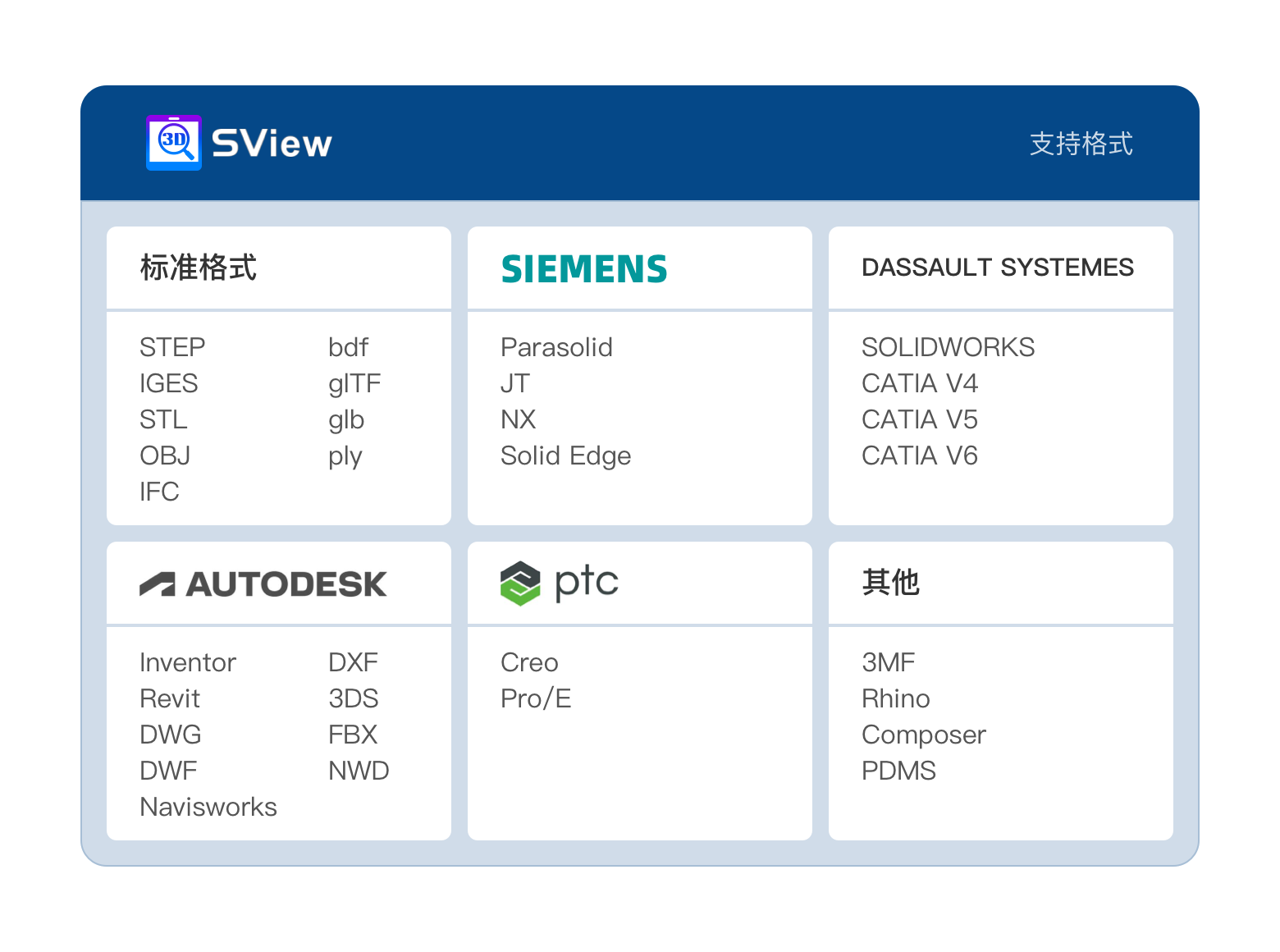Viewport: 1280px width, 952px height.
Task: Click the SView 3D magnifier logo icon
Action: [174, 143]
